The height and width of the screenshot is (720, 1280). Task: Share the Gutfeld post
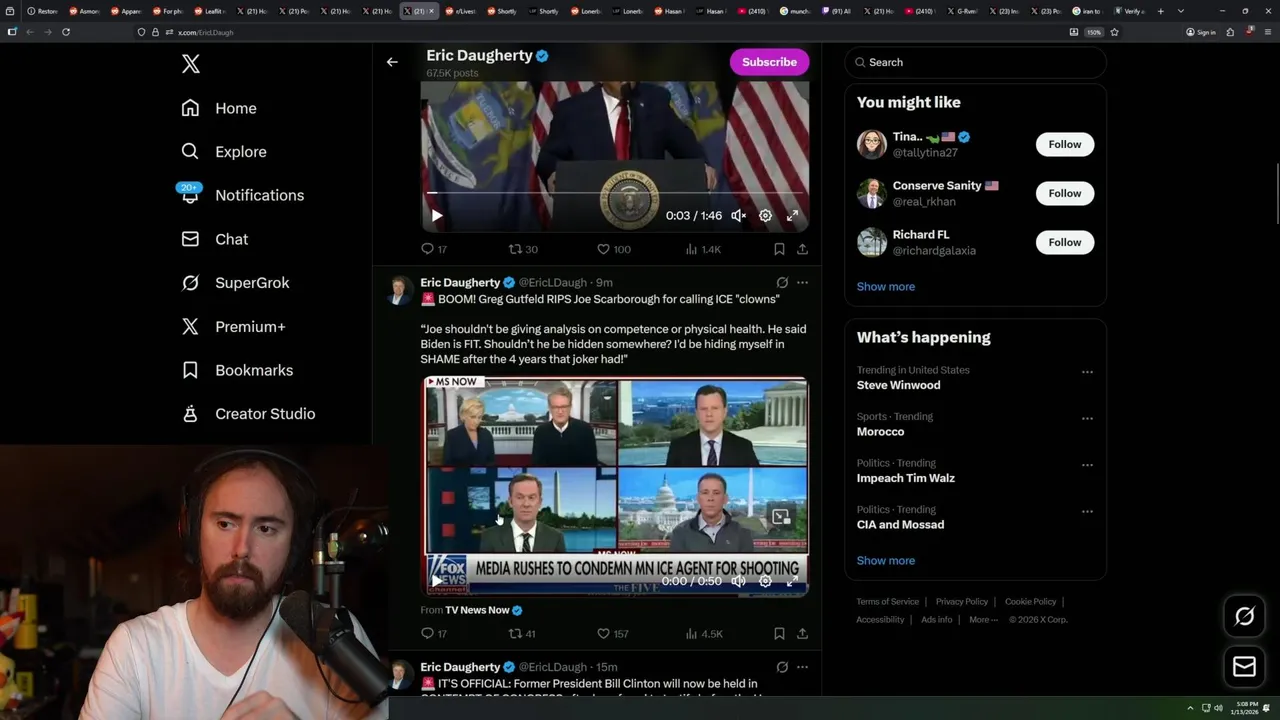802,634
